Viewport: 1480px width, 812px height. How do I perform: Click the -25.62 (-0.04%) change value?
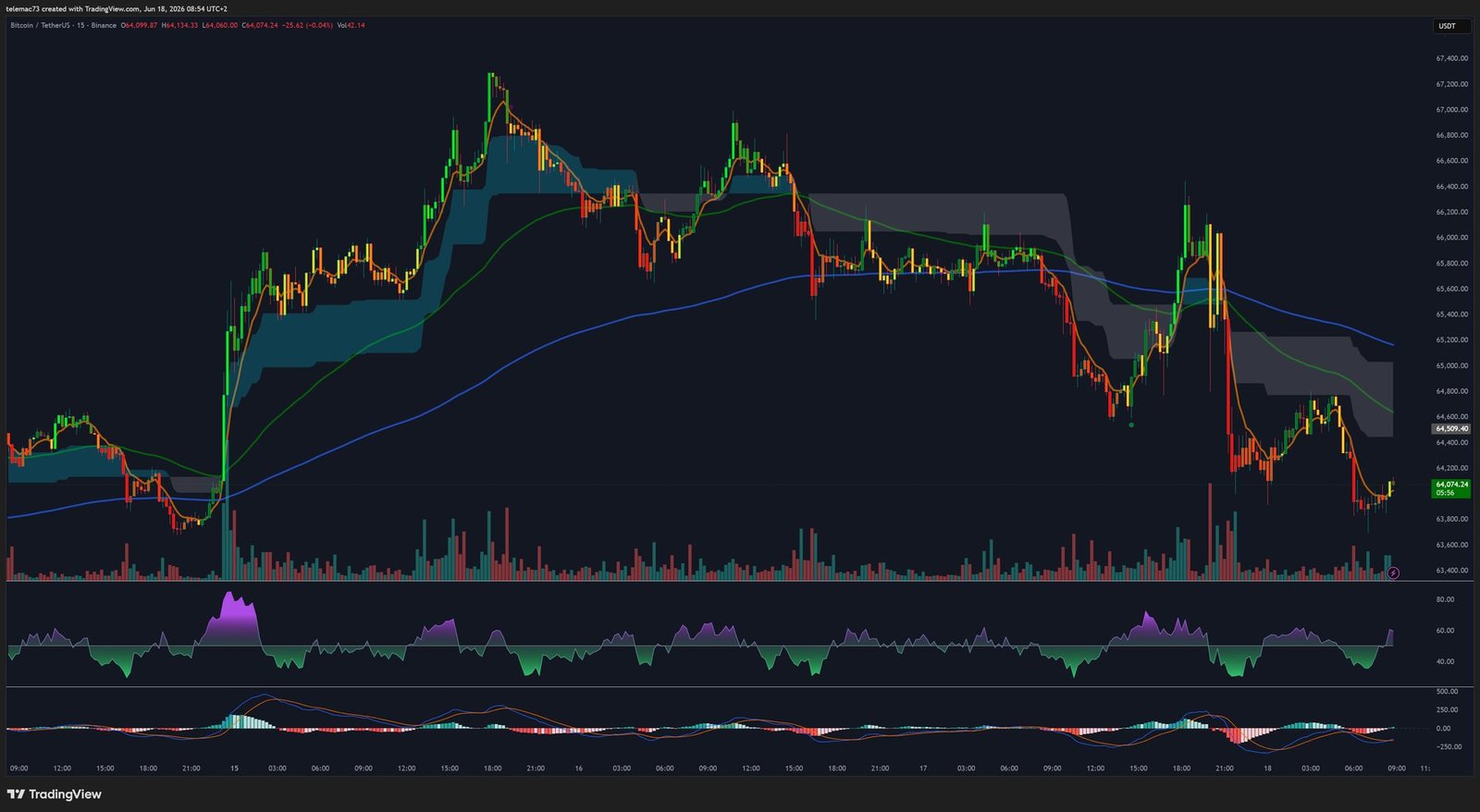click(307, 25)
